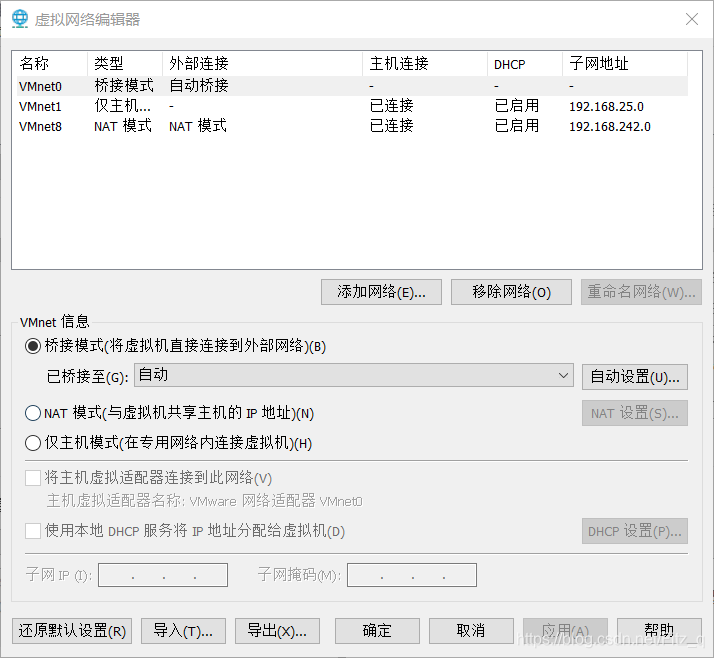
Task: Click 应用(A) button
Action: pos(565,631)
